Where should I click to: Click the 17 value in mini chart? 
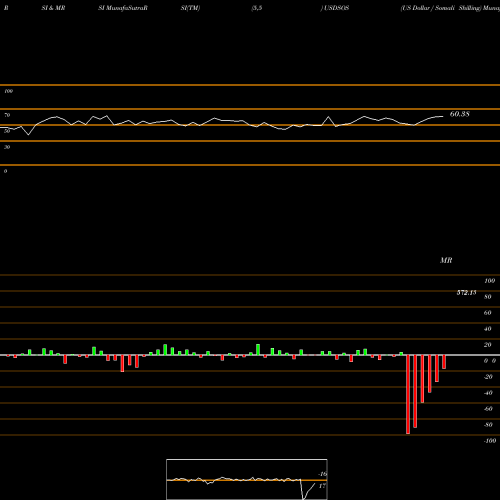pyautogui.click(x=322, y=486)
